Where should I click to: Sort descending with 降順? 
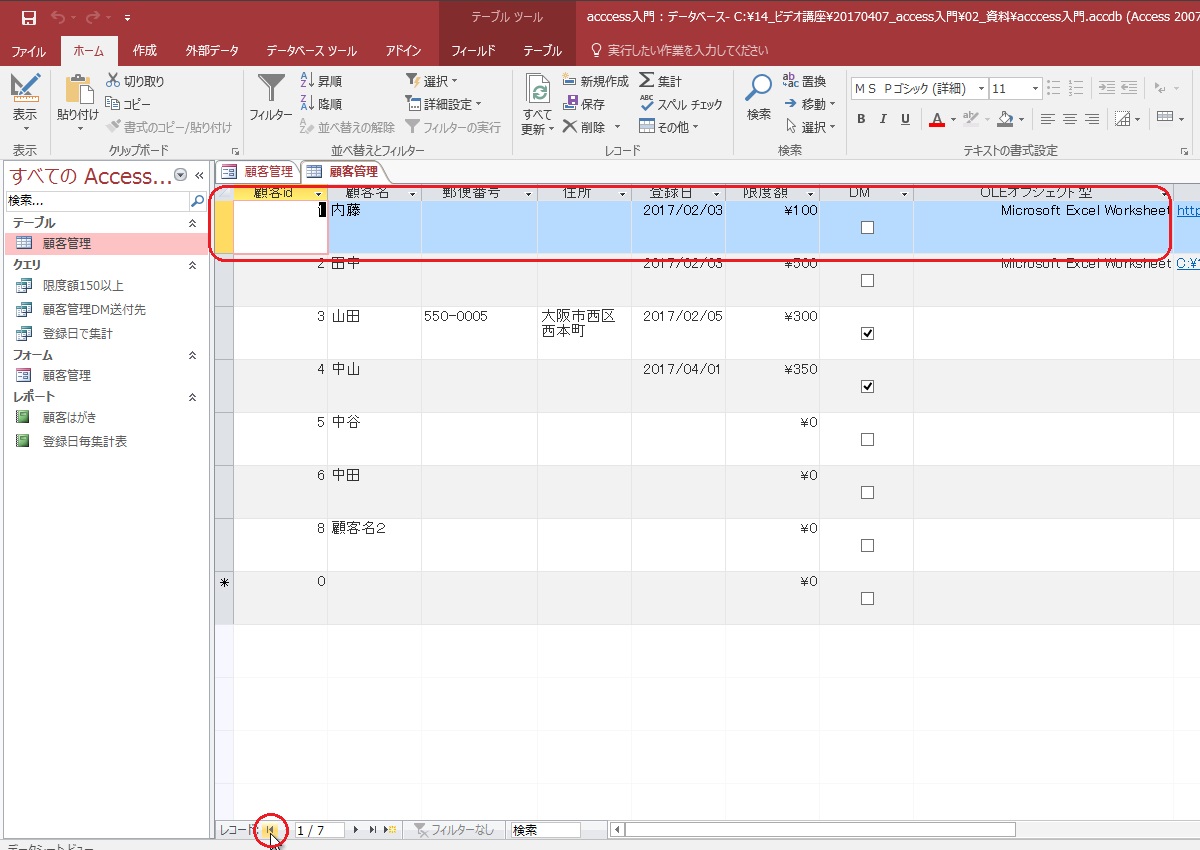[321, 104]
